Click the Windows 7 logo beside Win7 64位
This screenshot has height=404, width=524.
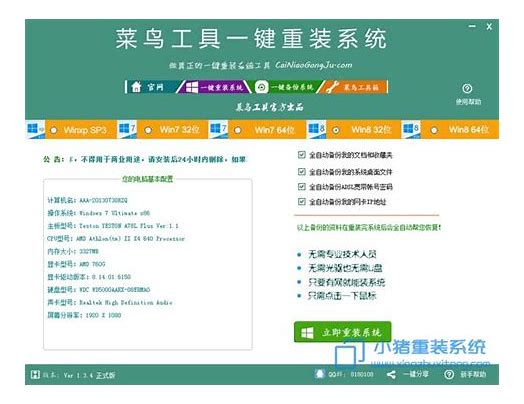[219, 129]
